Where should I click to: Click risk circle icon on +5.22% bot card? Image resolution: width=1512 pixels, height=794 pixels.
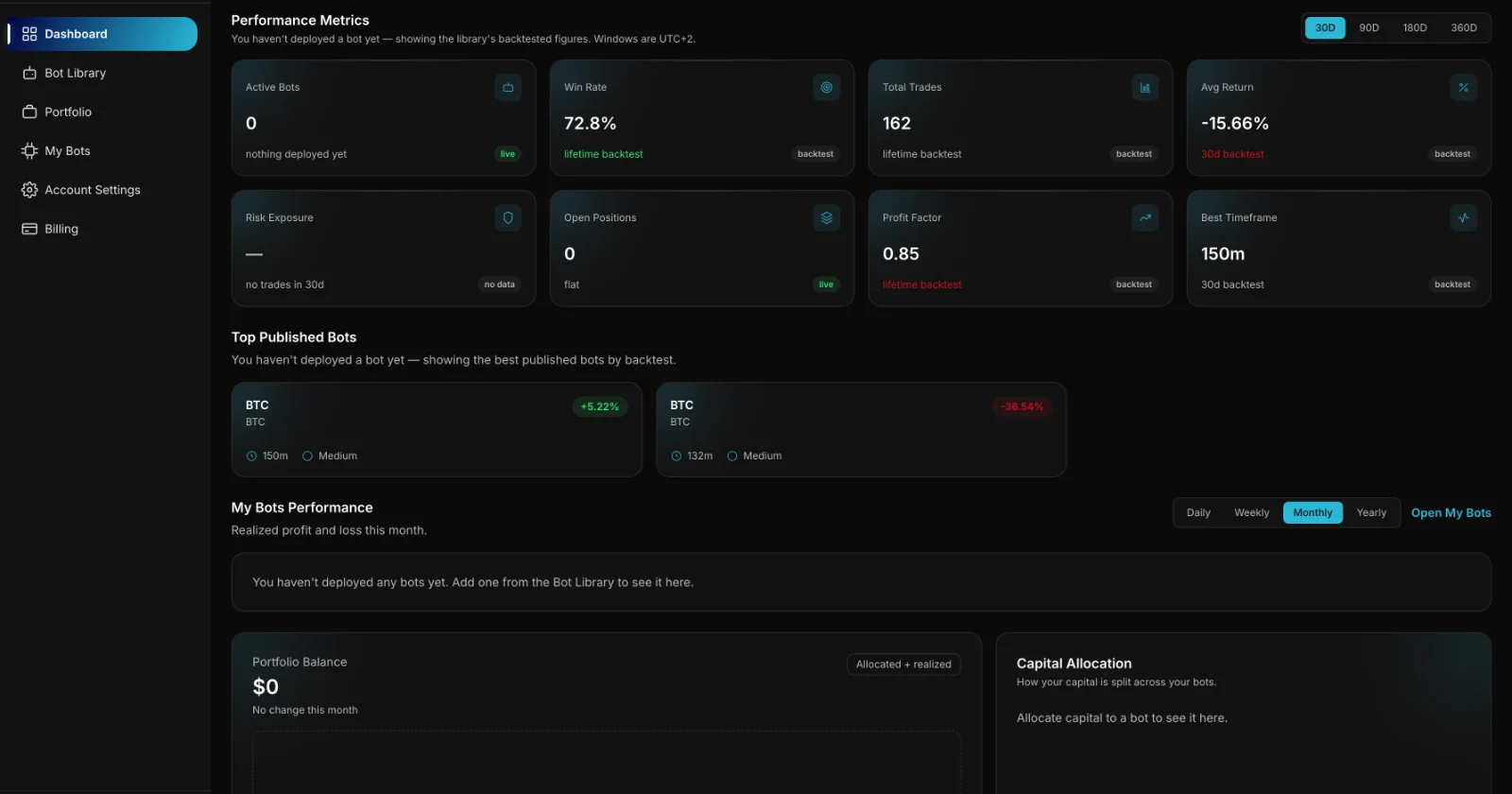tap(307, 456)
